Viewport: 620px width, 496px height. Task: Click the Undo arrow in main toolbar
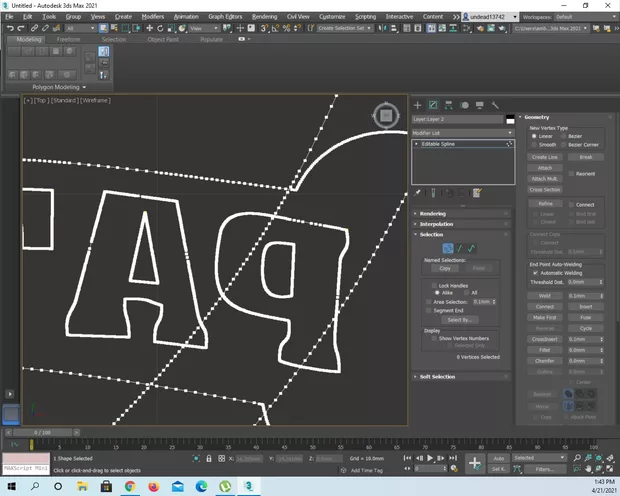click(x=9, y=28)
